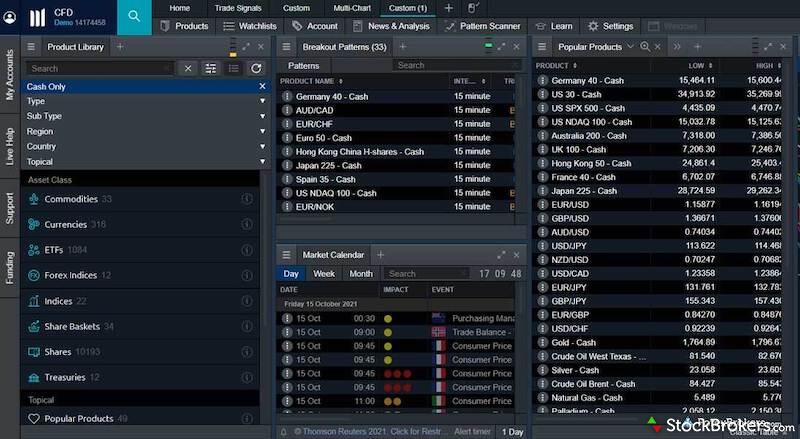
Task: Click the zoom magnifier icon beside Popular Products
Action: coord(645,47)
